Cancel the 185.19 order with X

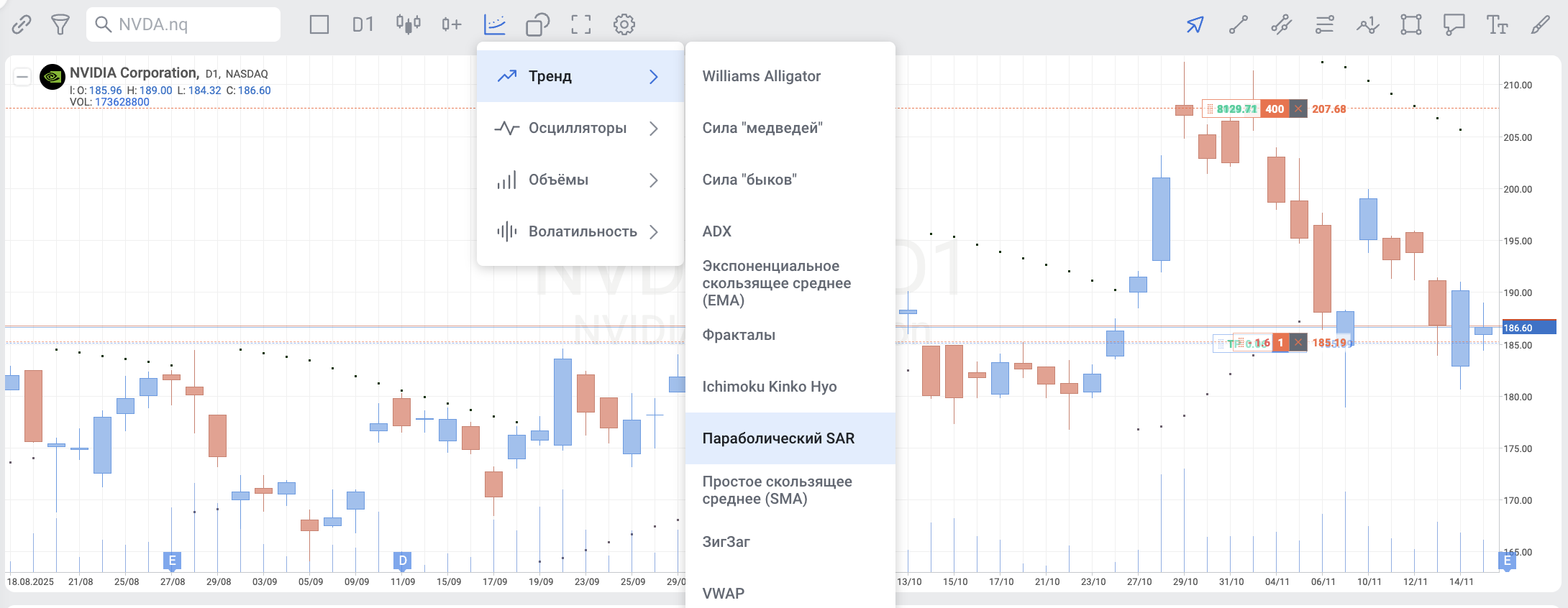(x=1298, y=343)
